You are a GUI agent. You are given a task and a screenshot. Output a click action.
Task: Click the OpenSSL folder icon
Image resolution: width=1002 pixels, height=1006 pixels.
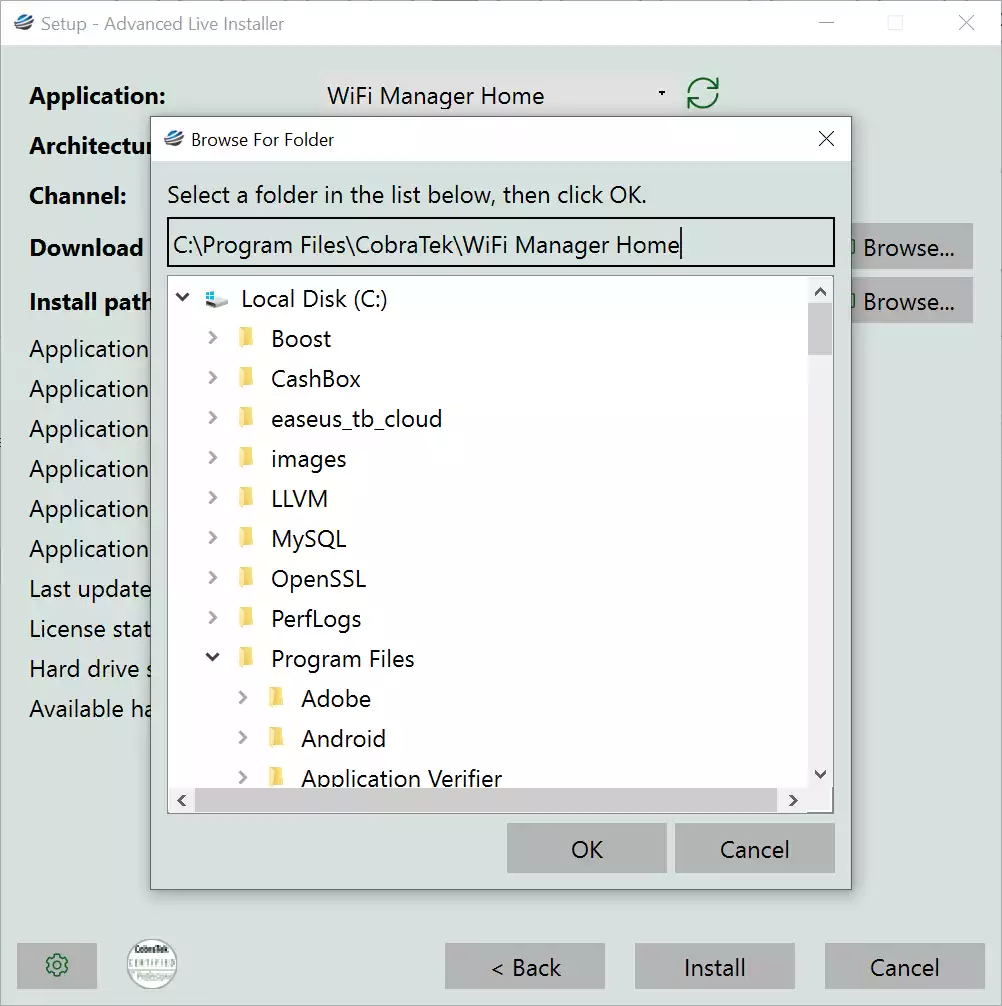pos(246,578)
